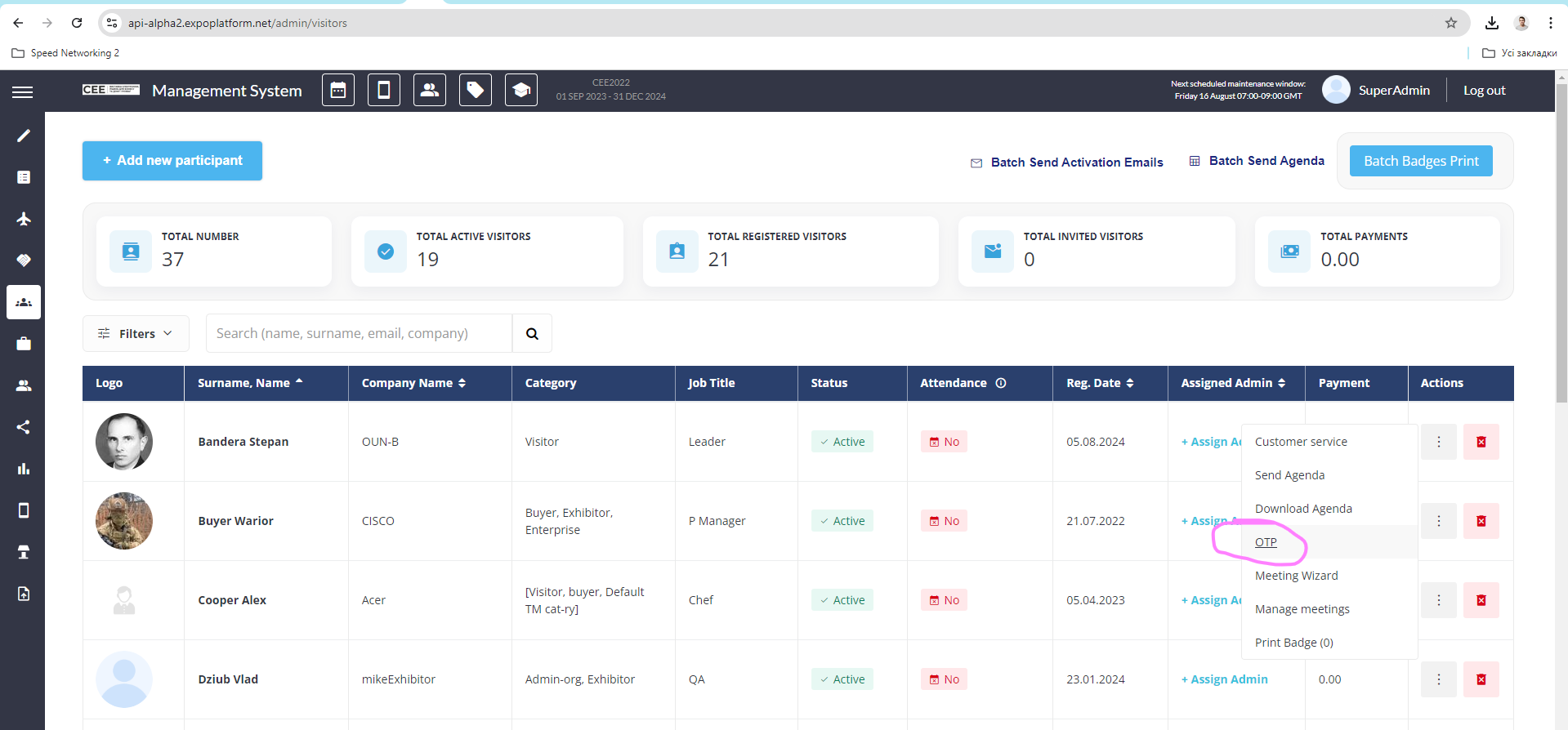The width and height of the screenshot is (1568, 730).
Task: Click the price tag icon in header
Action: (x=476, y=91)
